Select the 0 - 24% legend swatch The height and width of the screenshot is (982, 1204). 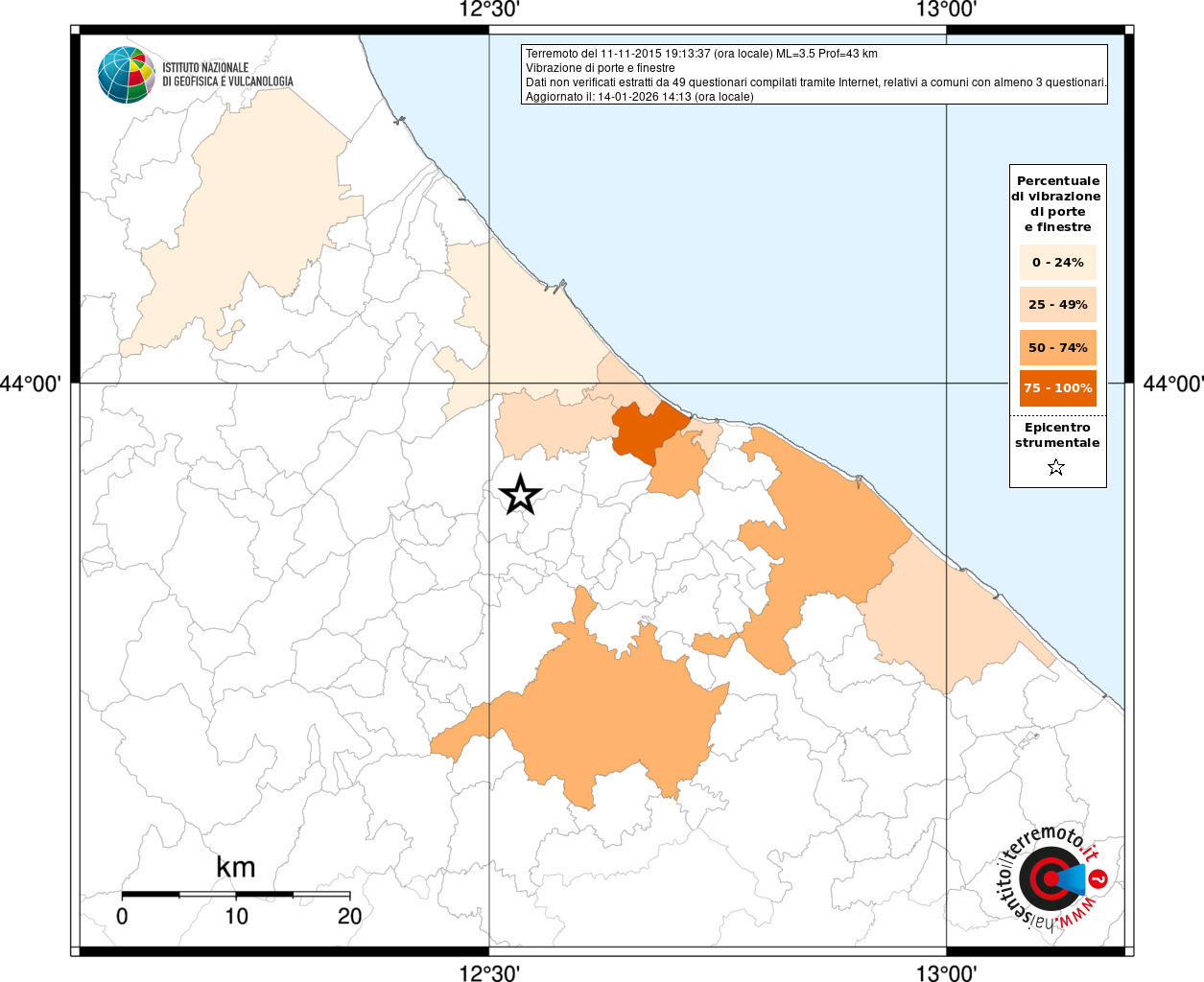coord(1057,262)
